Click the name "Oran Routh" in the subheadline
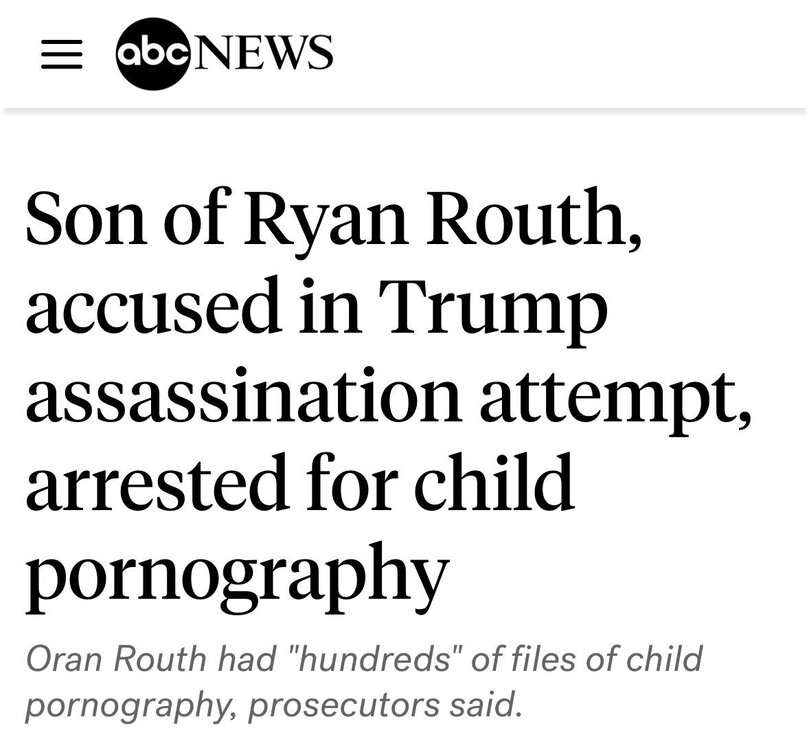809x750 pixels. tap(116, 659)
